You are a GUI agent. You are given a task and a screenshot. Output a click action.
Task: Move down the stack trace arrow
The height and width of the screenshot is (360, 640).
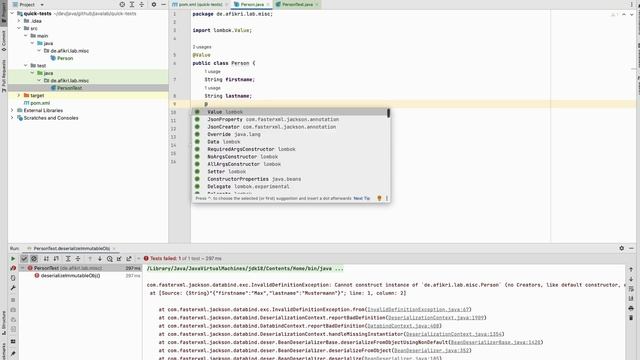click(x=631, y=279)
